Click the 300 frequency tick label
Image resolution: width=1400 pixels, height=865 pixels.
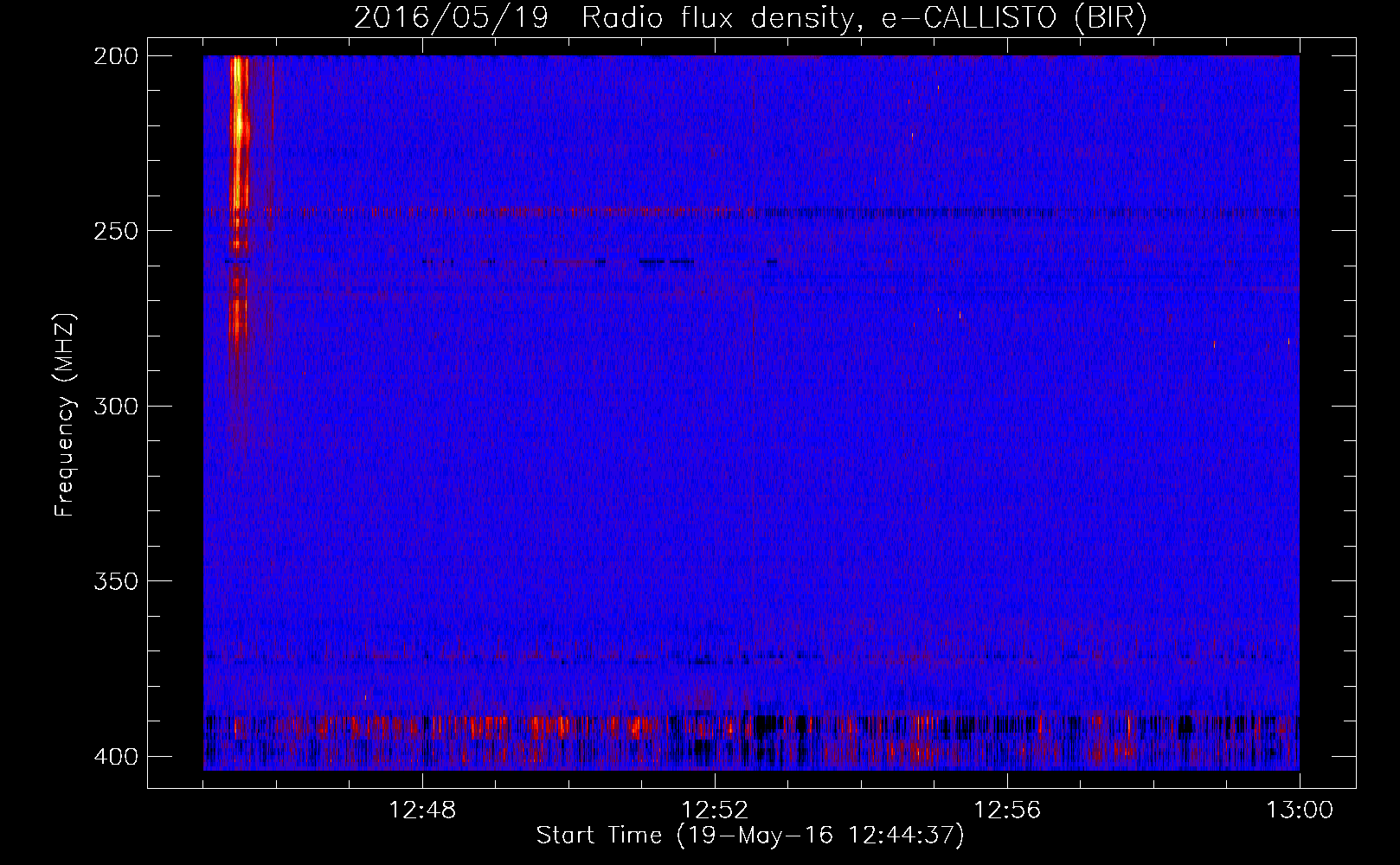point(115,406)
